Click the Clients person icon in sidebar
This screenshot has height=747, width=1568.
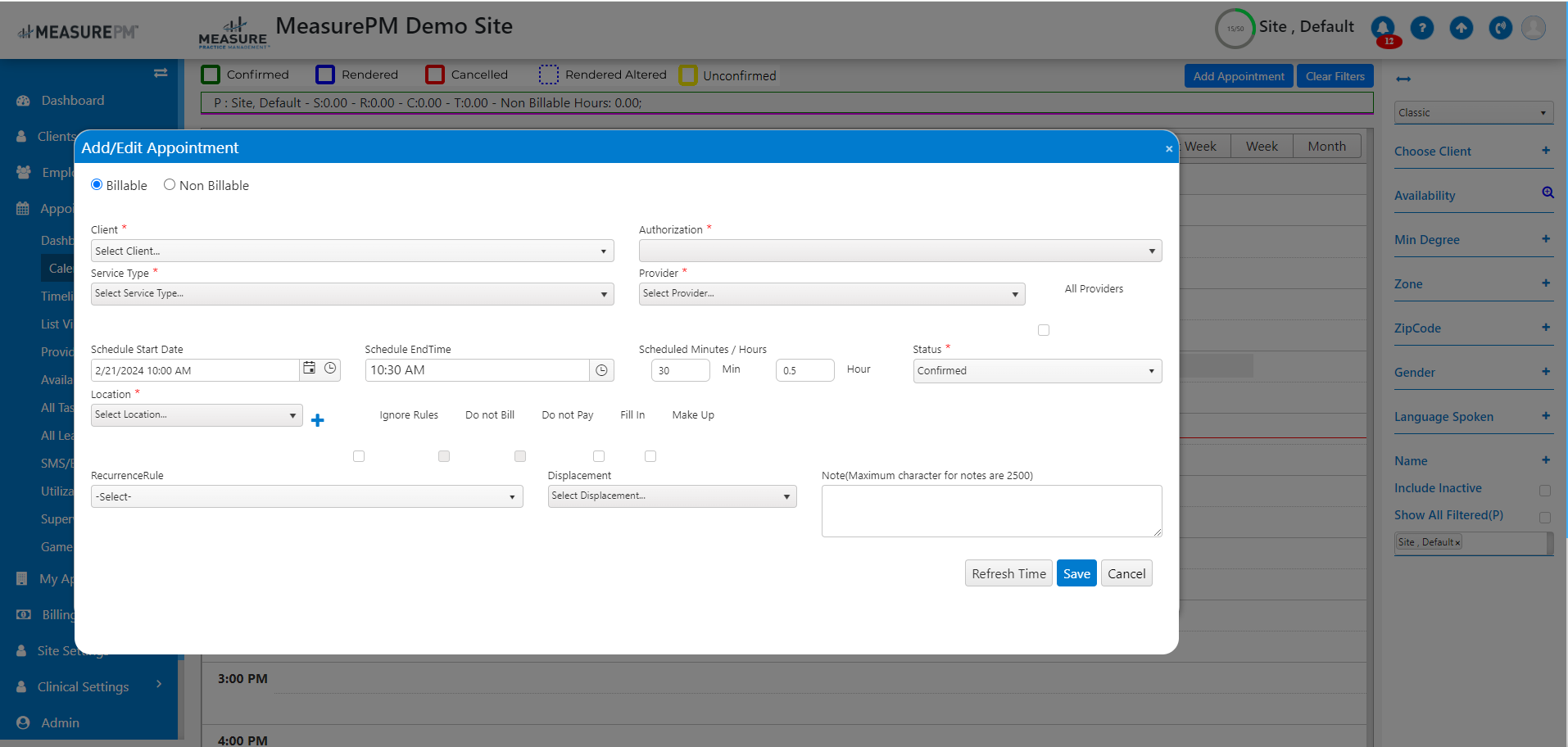(21, 137)
